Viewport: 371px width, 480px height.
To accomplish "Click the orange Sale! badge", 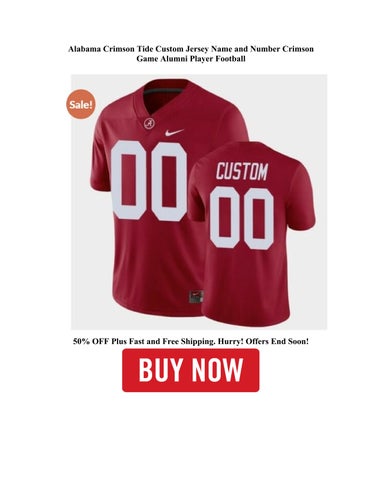I will [80, 104].
